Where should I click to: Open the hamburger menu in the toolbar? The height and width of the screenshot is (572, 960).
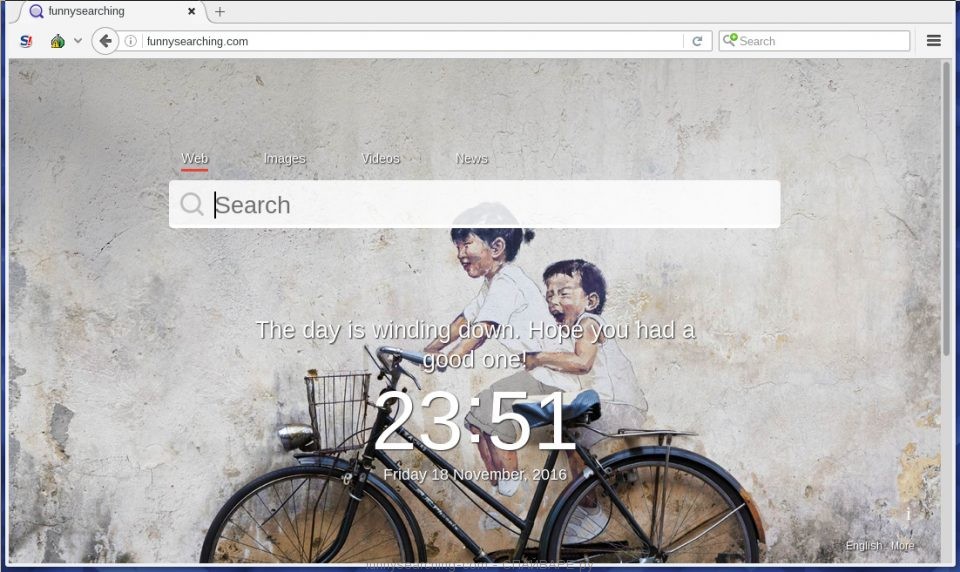(x=933, y=41)
